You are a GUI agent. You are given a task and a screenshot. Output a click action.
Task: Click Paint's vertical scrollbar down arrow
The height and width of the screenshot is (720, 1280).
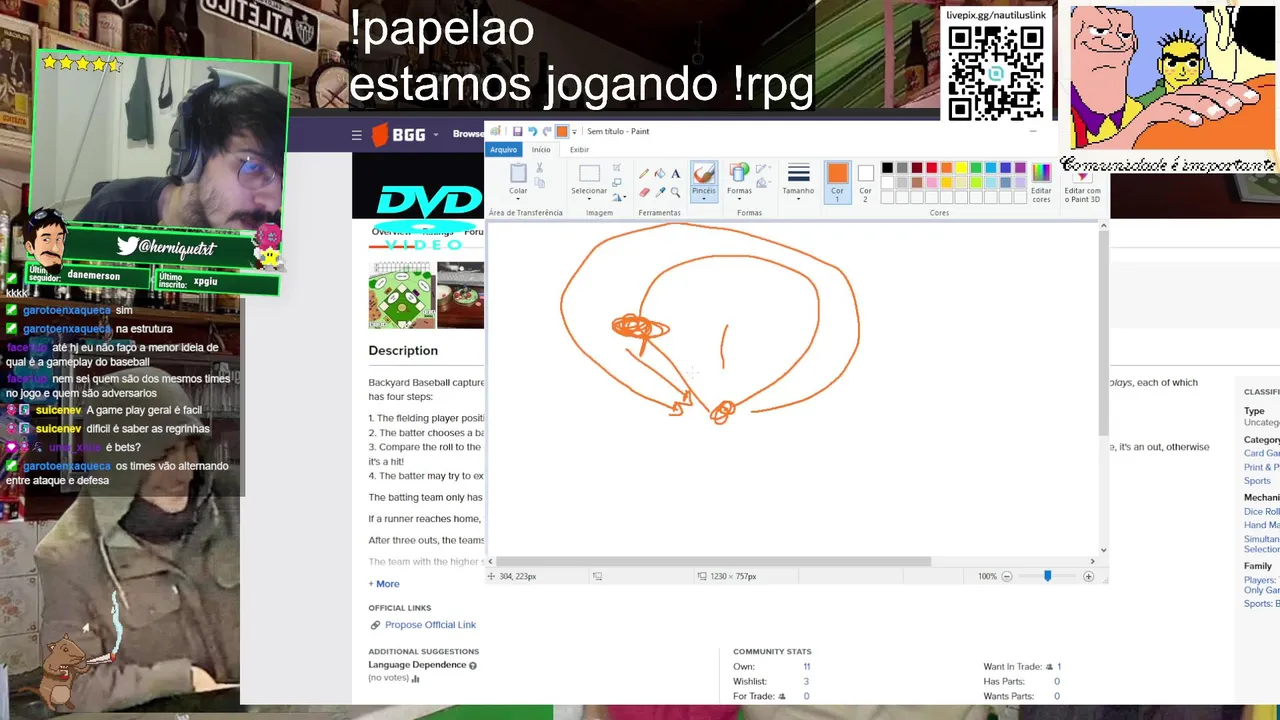(x=1103, y=549)
